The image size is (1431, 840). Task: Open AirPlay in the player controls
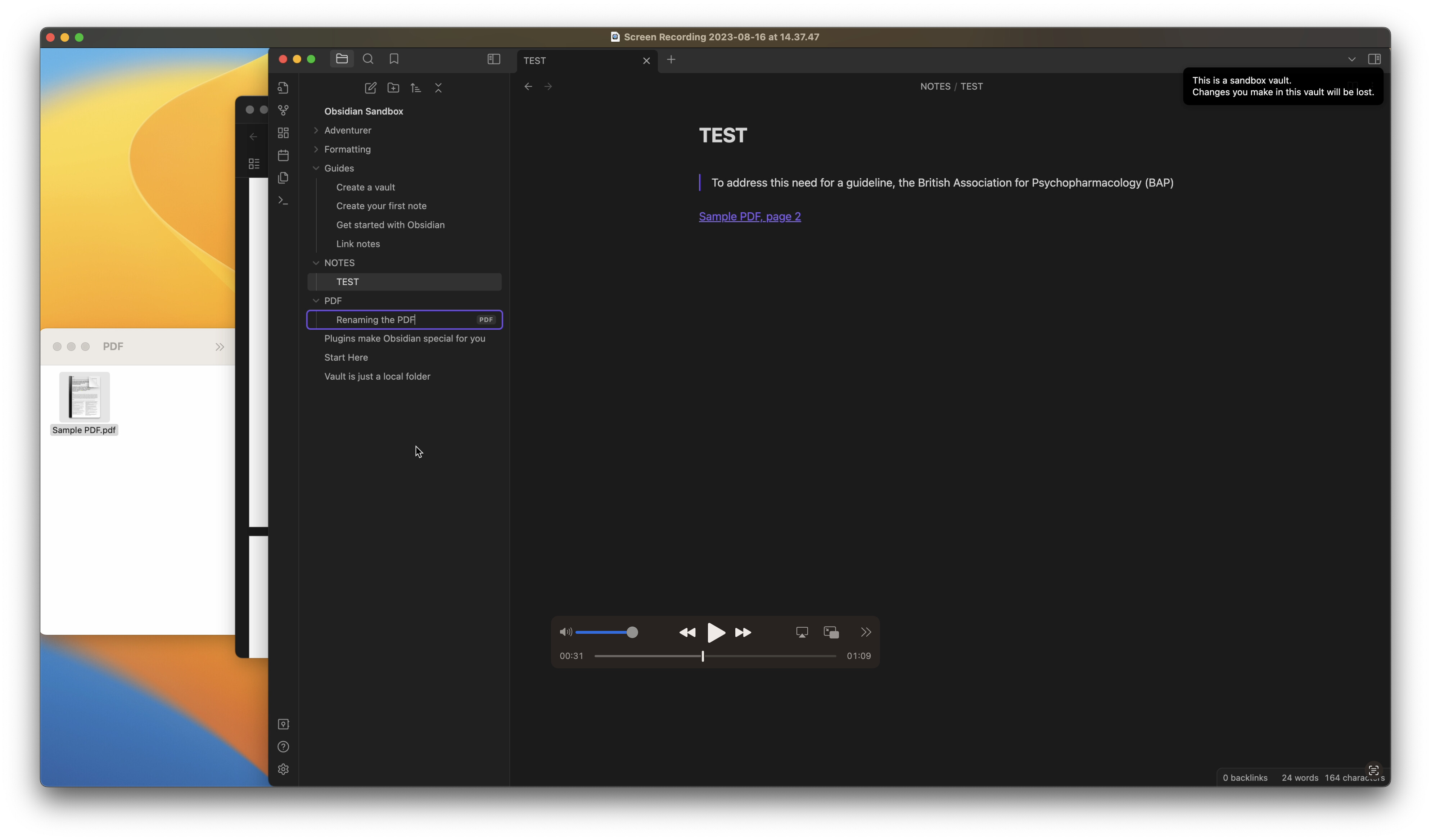802,632
